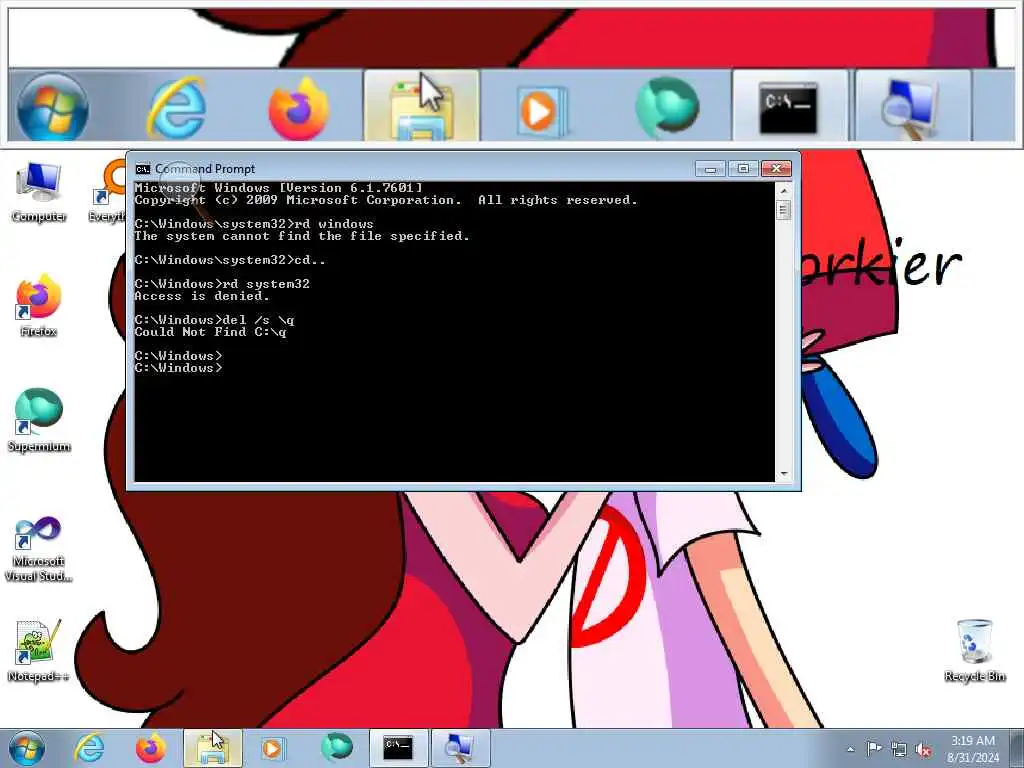The image size is (1024, 768).
Task: Close the Command Prompt window
Action: 776,169
